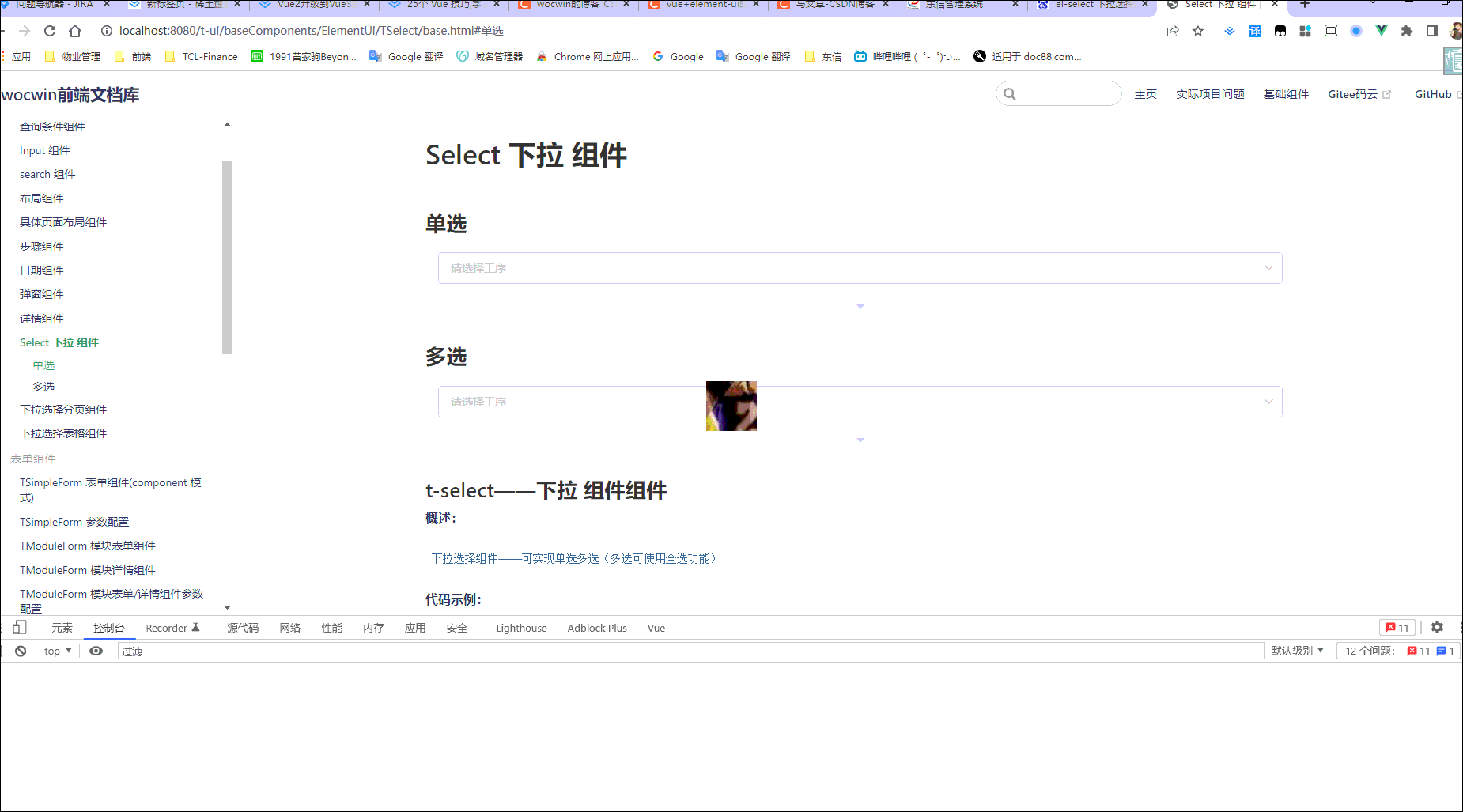Clear the console with the block icon
The image size is (1463, 812).
[x=21, y=651]
